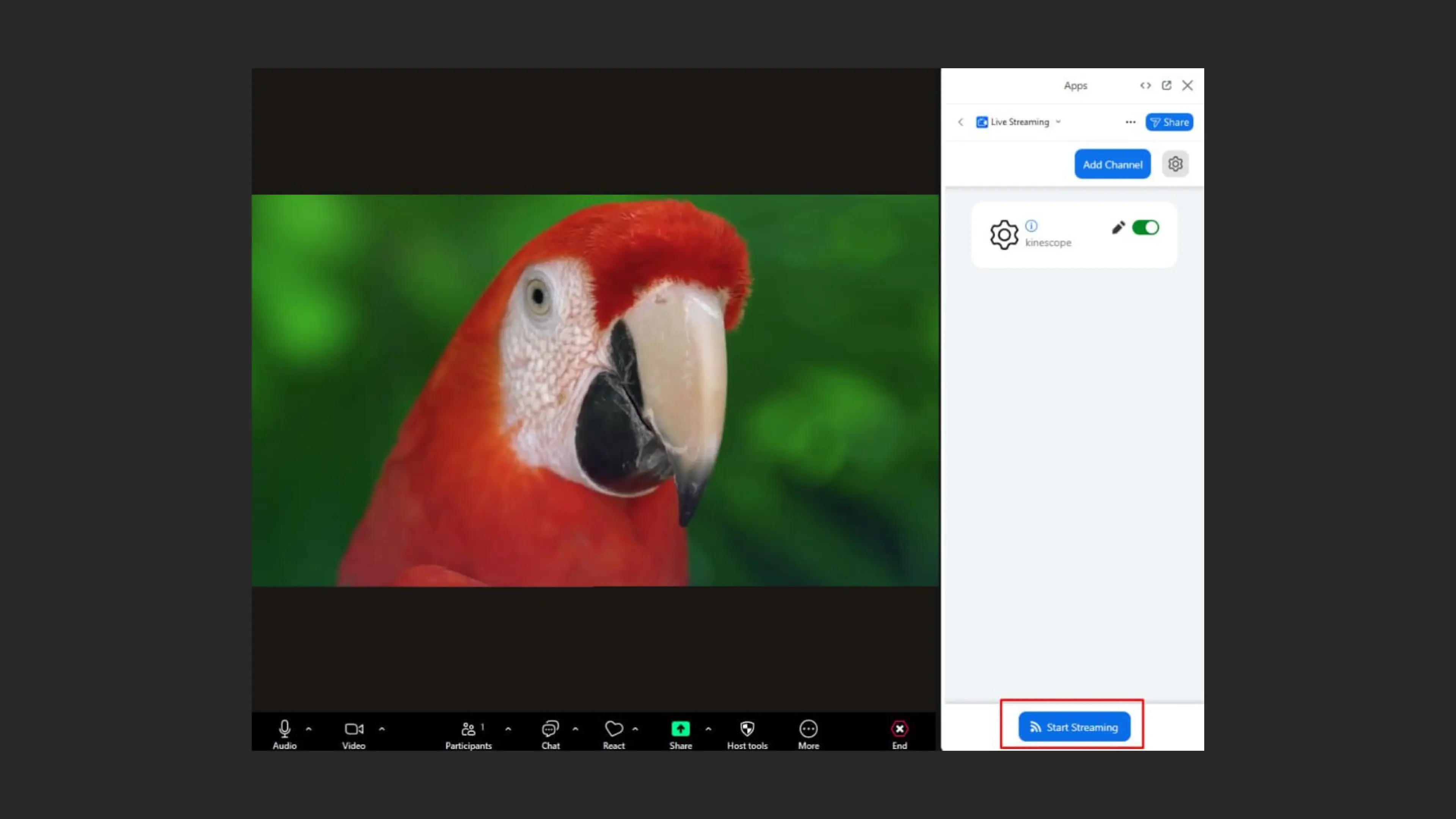Open Host tools shield icon
Viewport: 1456px width, 819px height.
pos(747,728)
